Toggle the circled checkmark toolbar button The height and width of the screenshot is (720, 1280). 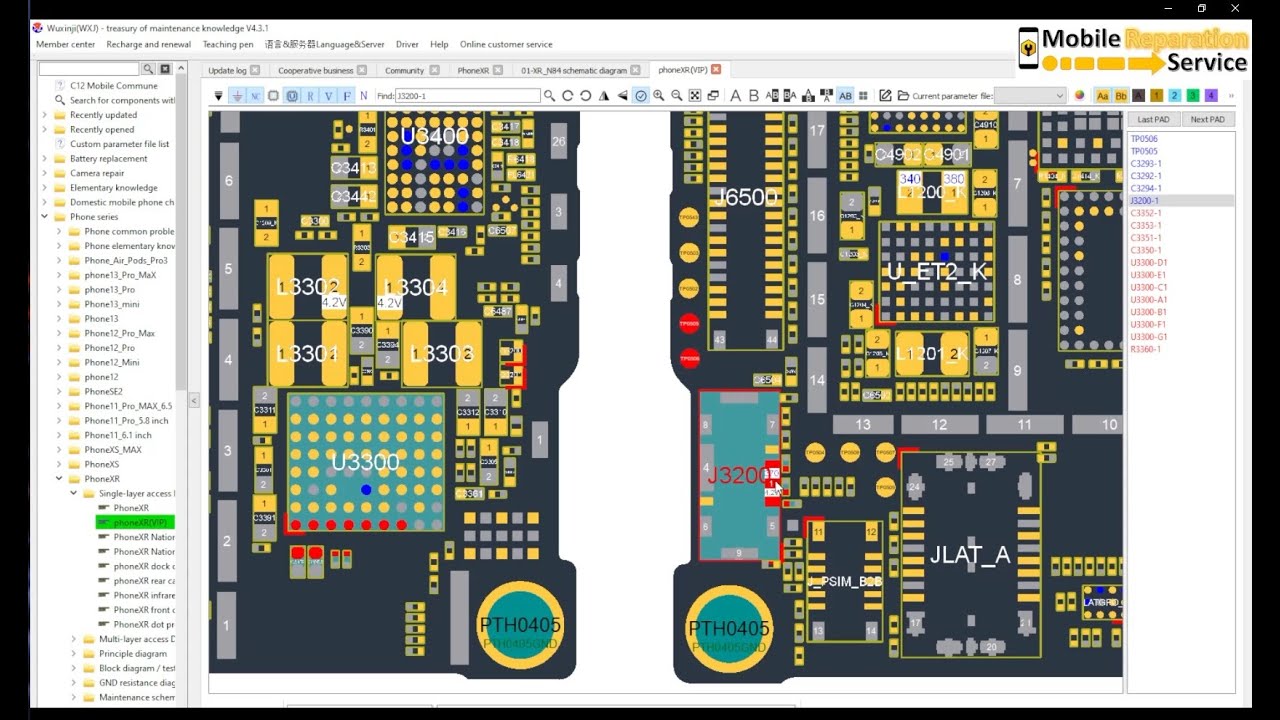tap(641, 96)
